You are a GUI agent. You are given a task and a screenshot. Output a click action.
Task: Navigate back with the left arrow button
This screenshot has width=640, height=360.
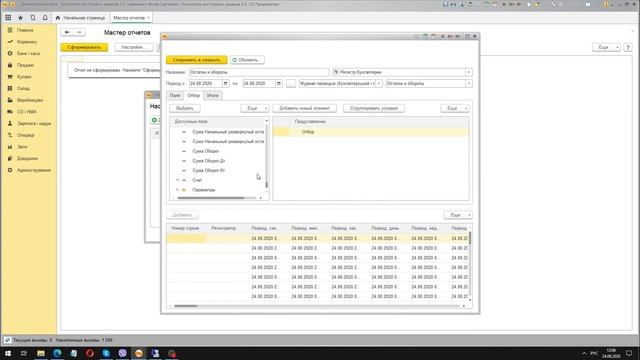(67, 32)
